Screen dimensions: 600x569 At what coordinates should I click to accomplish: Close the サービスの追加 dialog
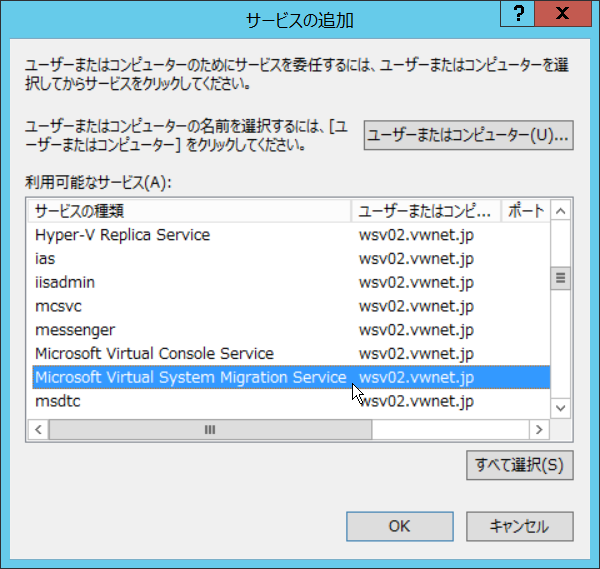click(x=563, y=14)
